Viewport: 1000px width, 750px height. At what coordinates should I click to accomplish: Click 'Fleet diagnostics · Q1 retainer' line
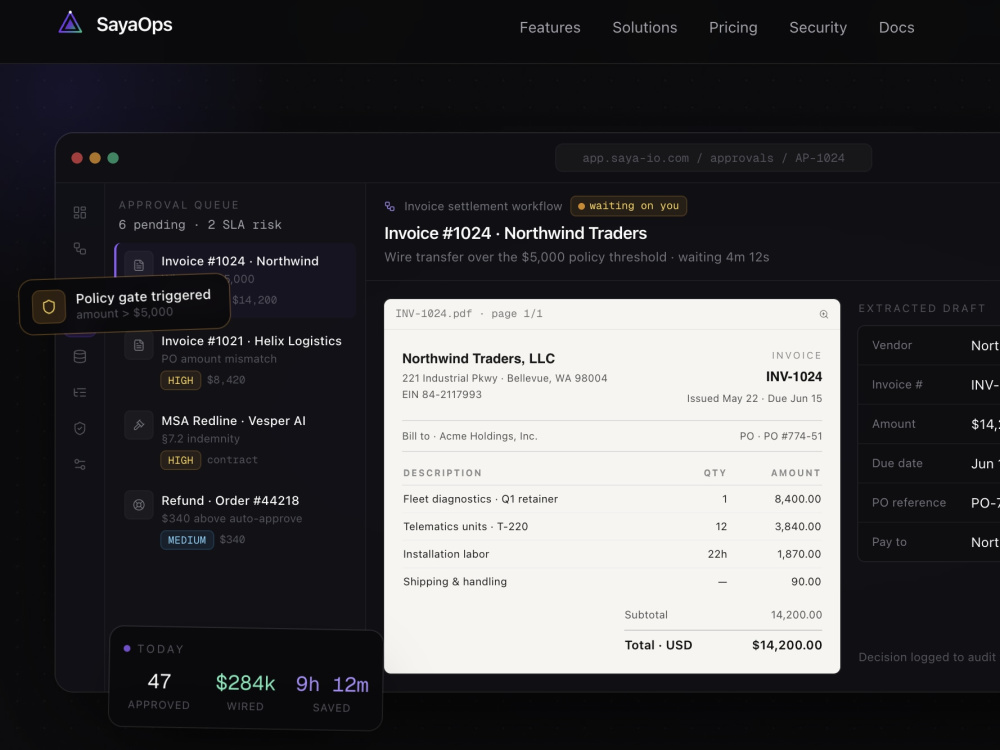click(480, 499)
